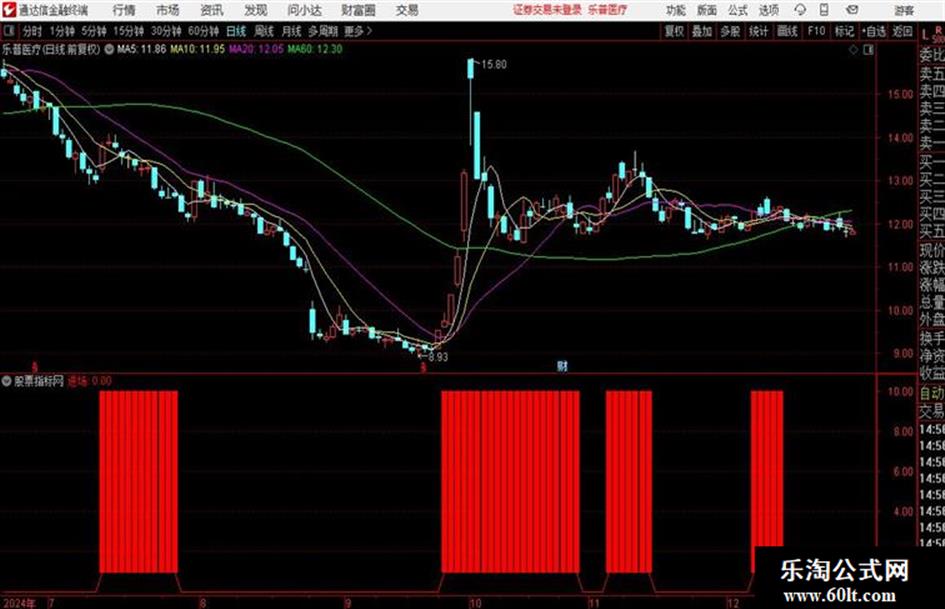Open the 市场 menu
945x609 pixels.
168,10
